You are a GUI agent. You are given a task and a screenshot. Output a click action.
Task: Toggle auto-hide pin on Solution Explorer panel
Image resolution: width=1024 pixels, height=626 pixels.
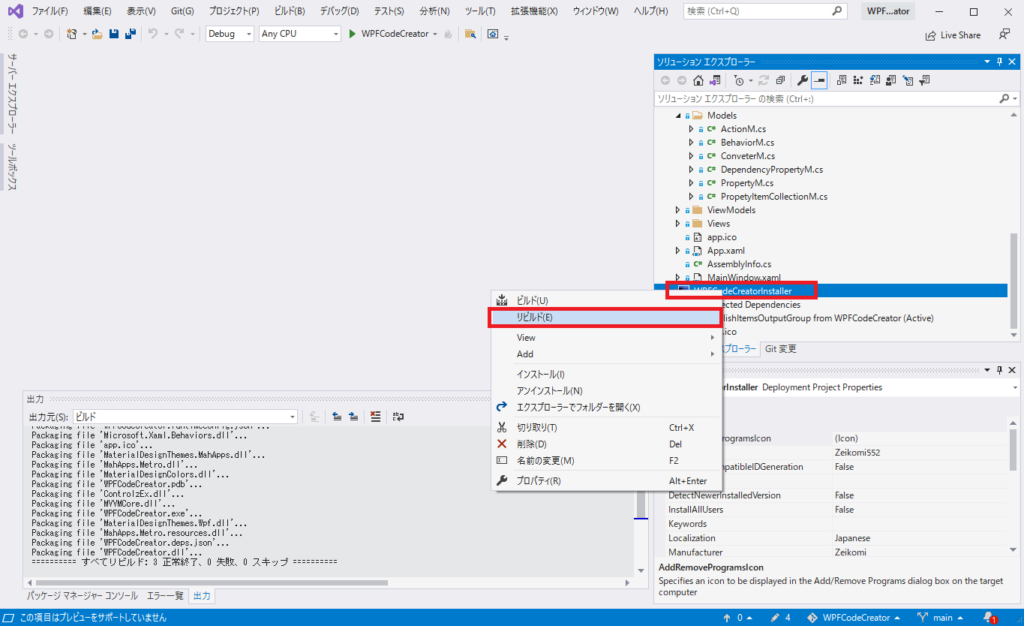999,61
